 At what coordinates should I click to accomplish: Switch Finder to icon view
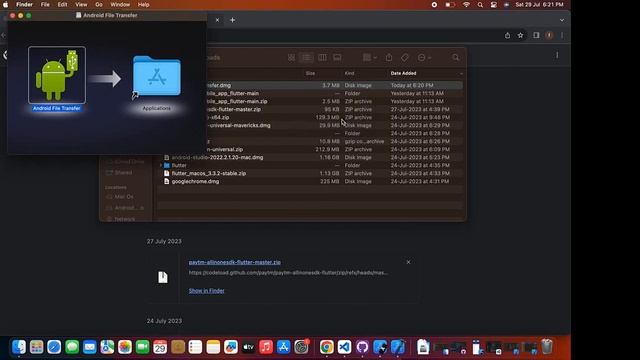coord(291,58)
